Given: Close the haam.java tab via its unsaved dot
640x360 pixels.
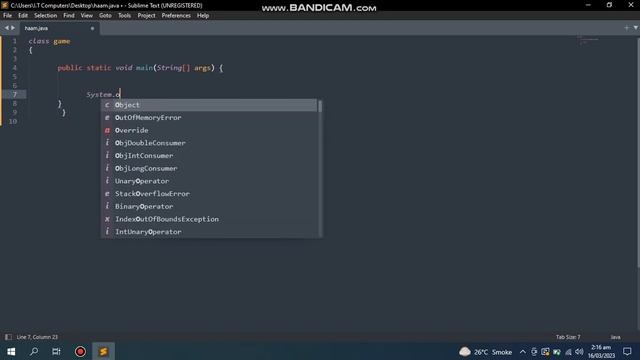Looking at the screenshot, I should [92, 29].
